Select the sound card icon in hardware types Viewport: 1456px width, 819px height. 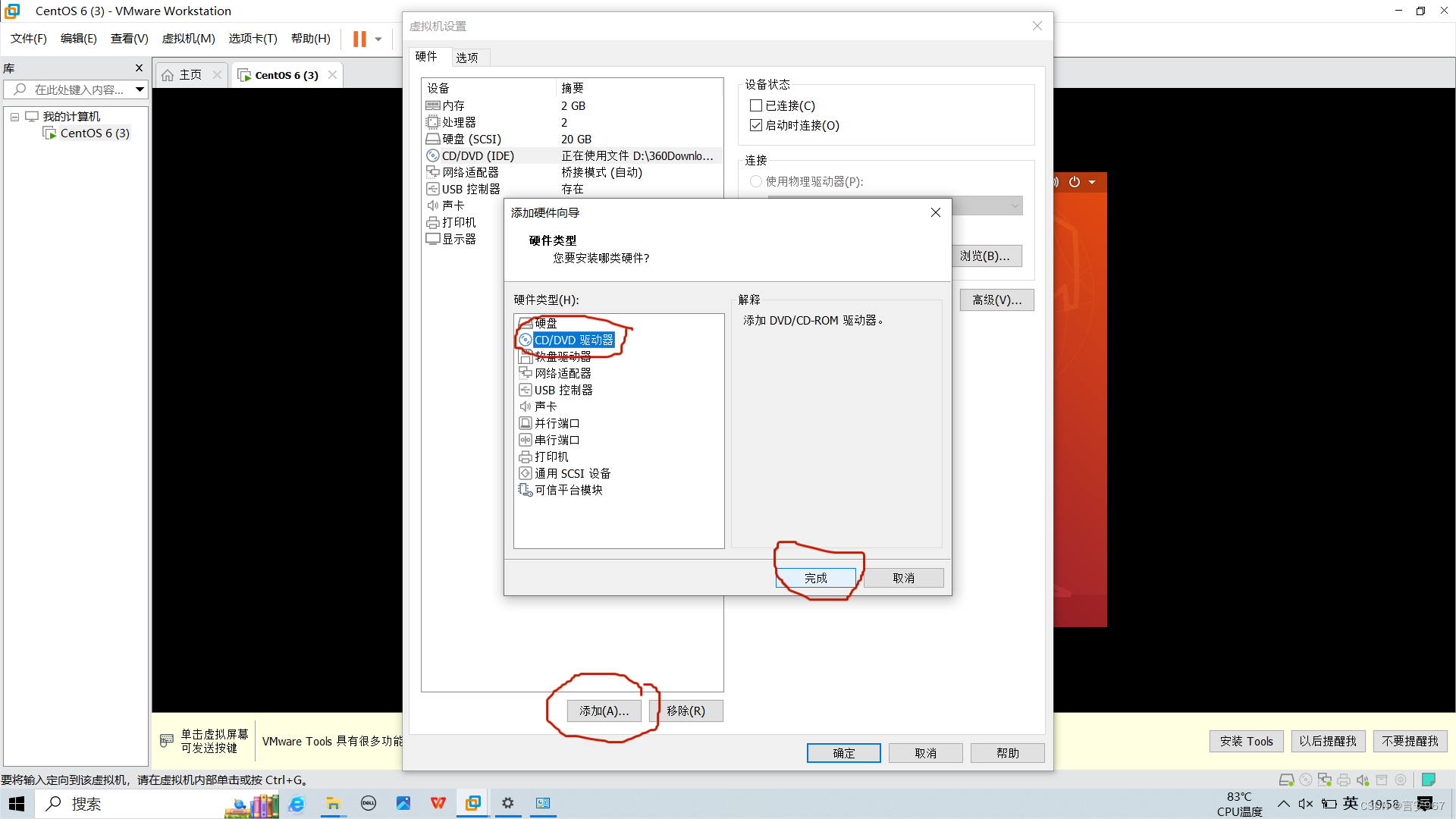tap(525, 406)
